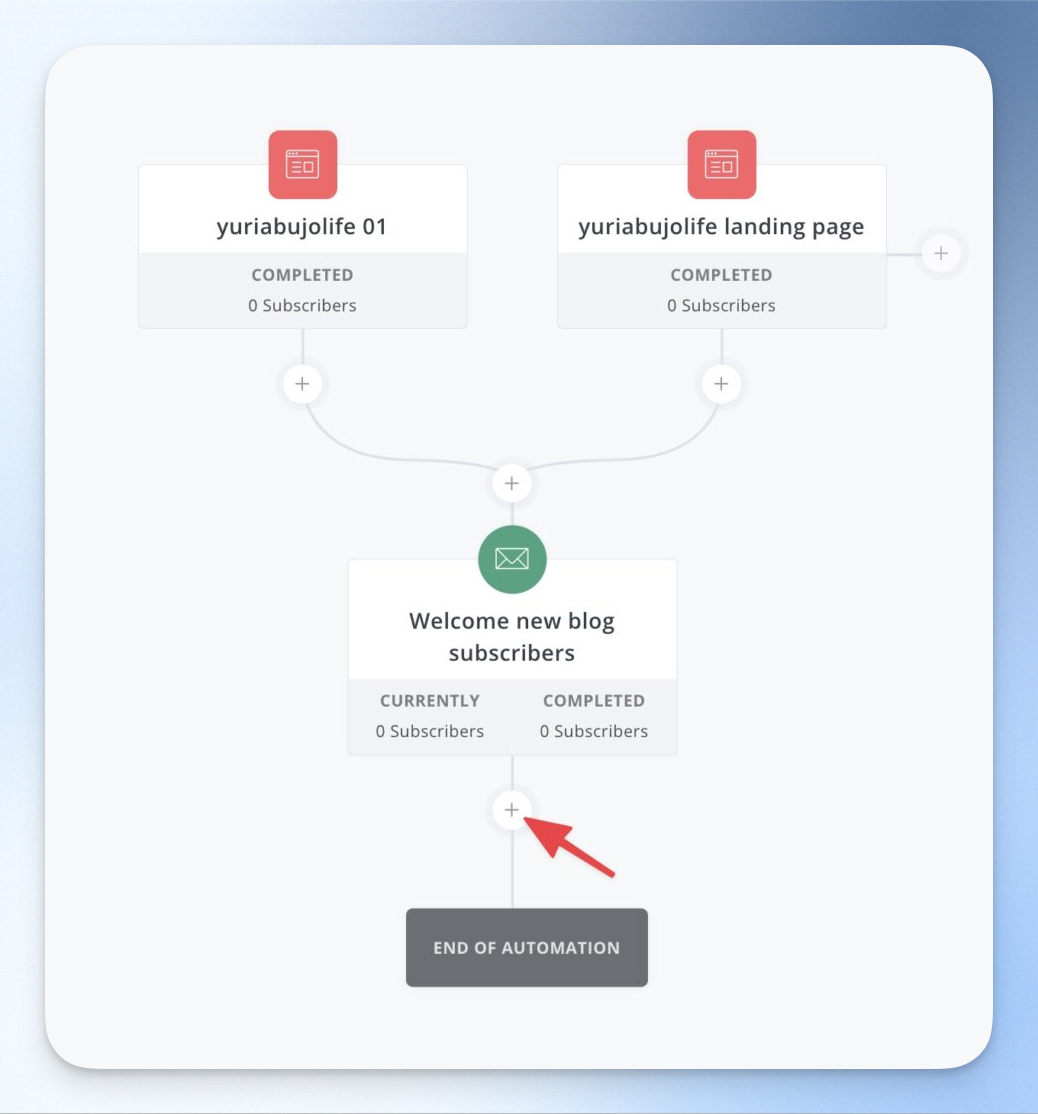
Task: Click the COMPLETED label under landing page
Action: 722,275
